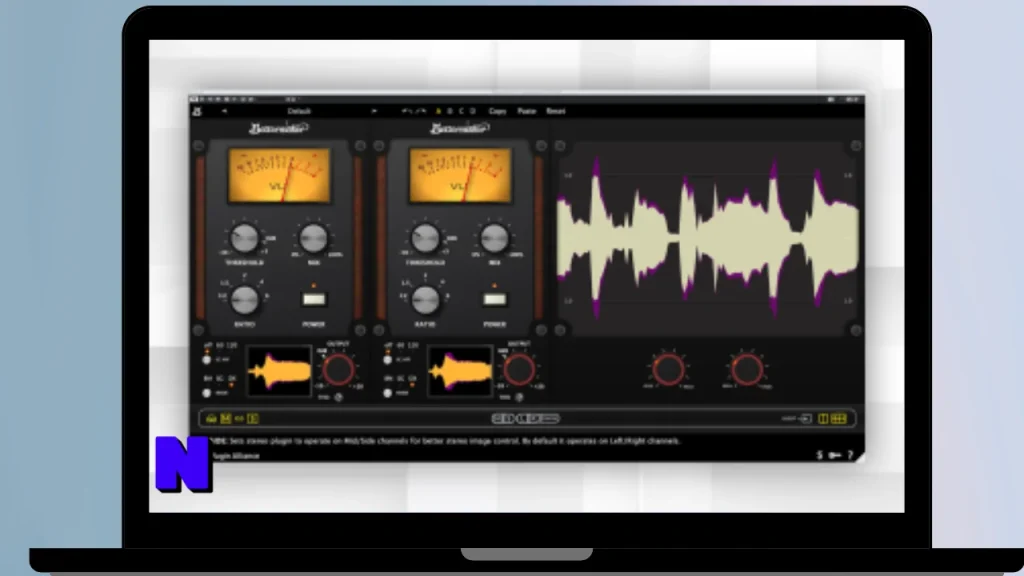Click the Paste button
1024x576 pixels.
526,112
